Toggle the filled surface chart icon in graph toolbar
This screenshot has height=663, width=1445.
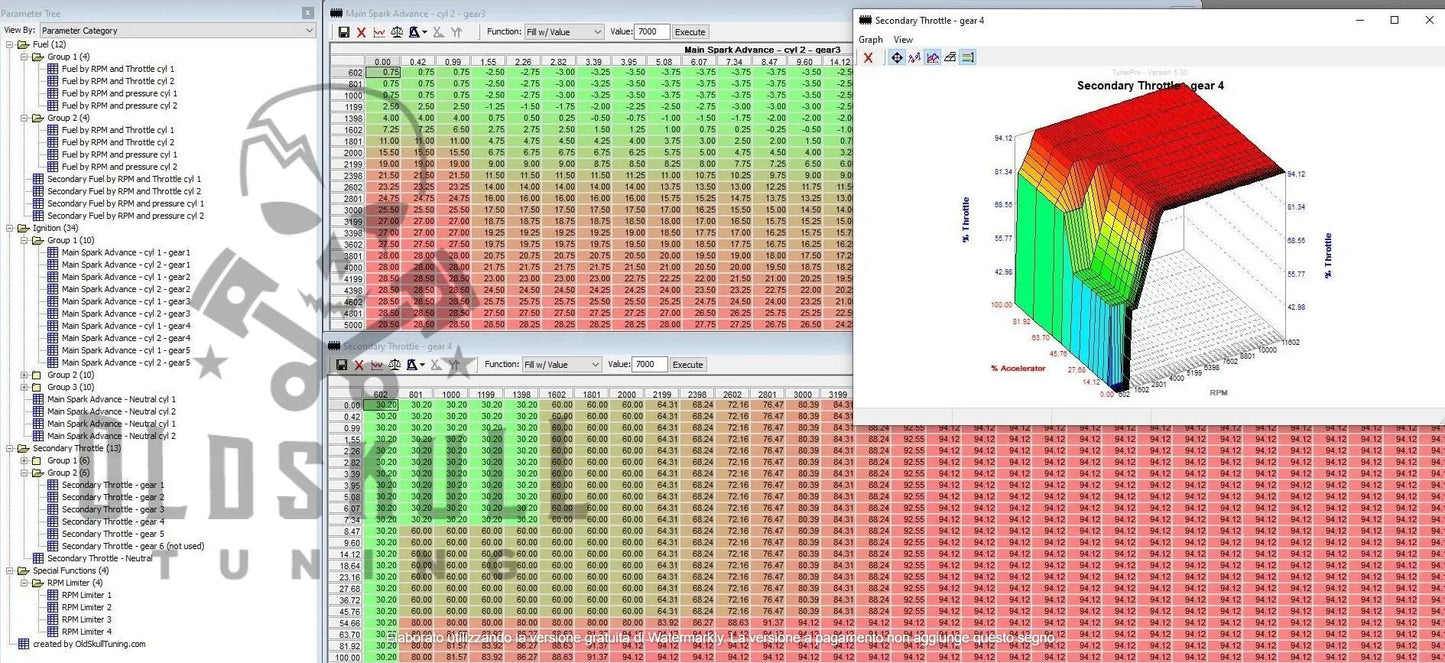(x=932, y=58)
